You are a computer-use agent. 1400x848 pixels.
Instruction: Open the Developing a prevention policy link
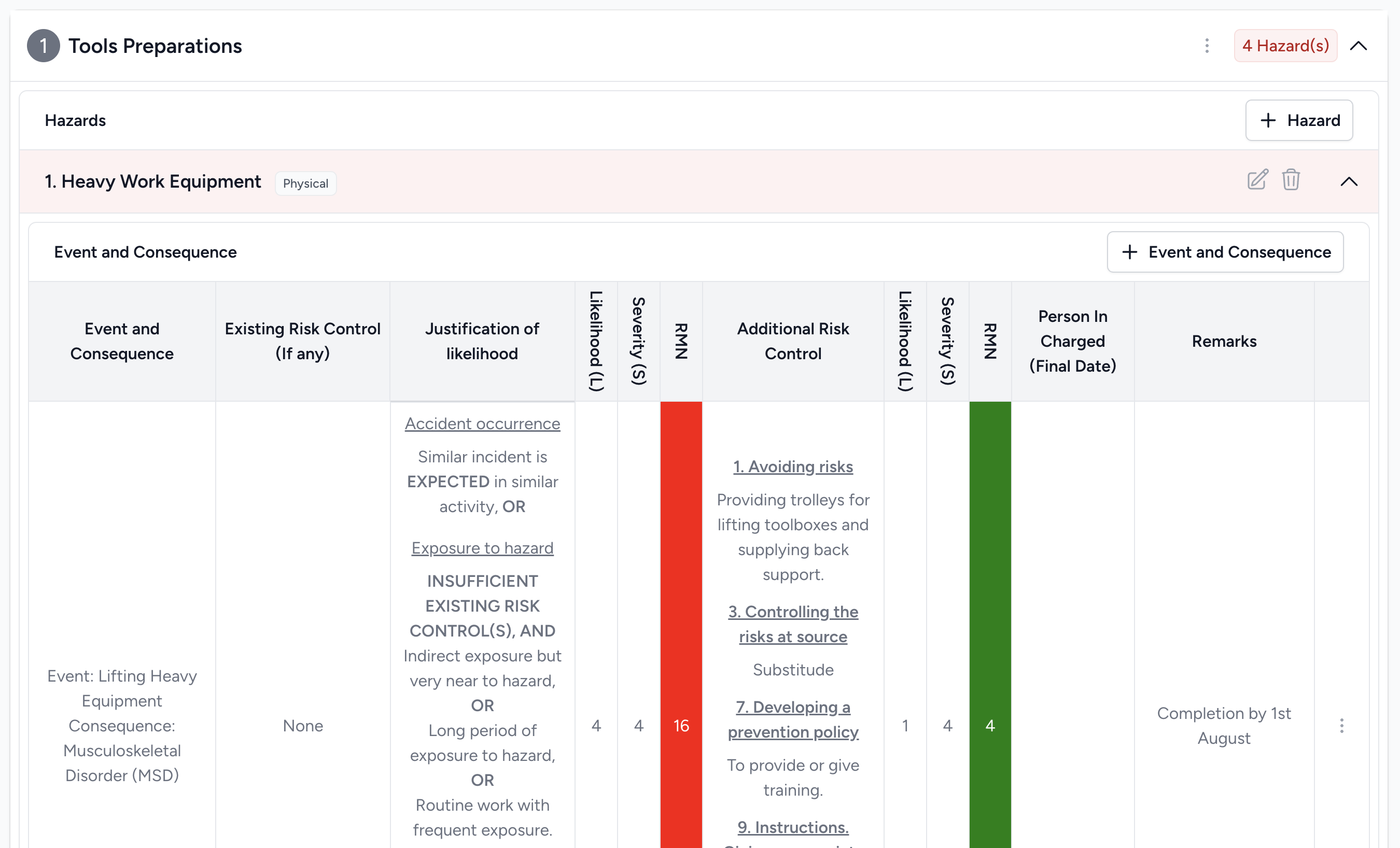(793, 719)
